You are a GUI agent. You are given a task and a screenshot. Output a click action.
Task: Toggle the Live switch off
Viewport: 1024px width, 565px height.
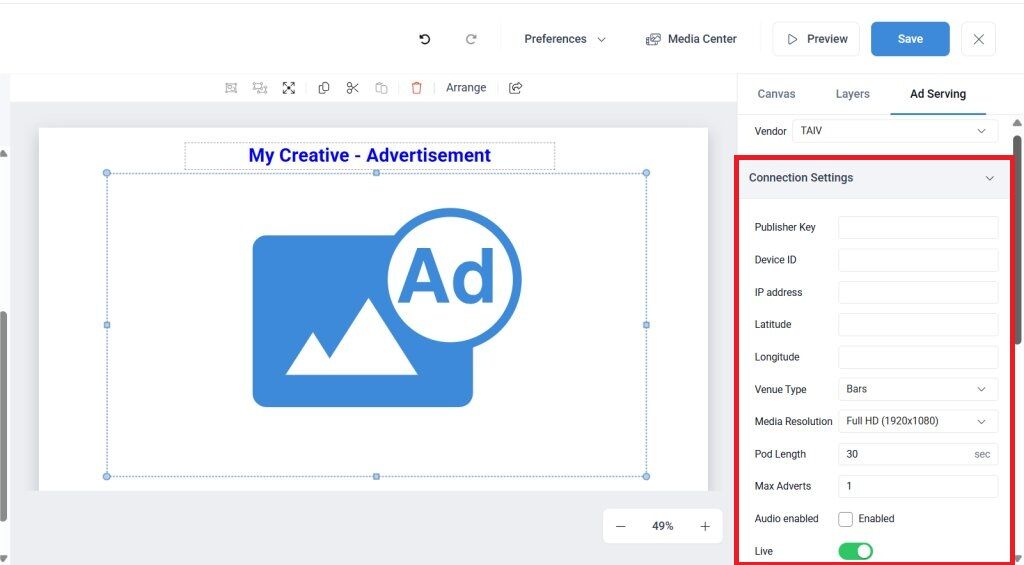pyautogui.click(x=856, y=551)
